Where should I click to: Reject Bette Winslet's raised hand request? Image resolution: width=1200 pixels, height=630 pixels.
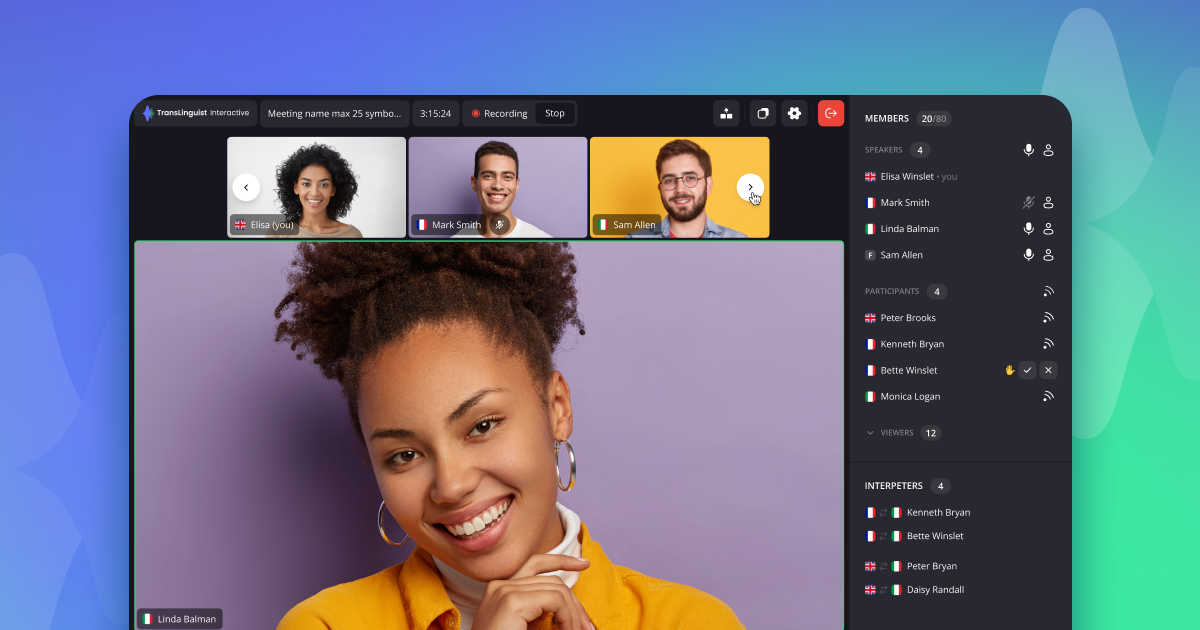[1048, 370]
